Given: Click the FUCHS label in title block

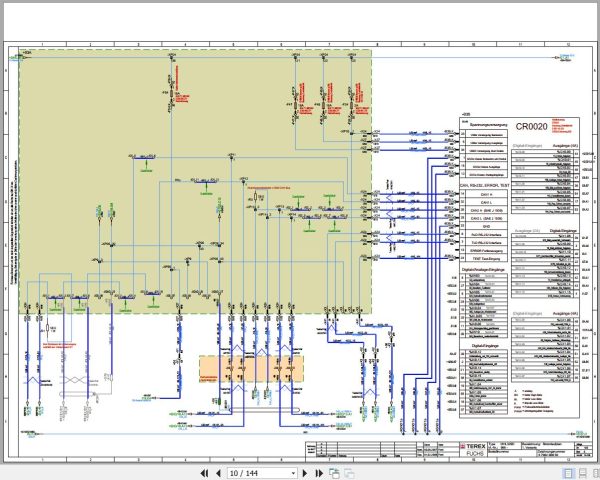Looking at the screenshot, I should point(475,453).
